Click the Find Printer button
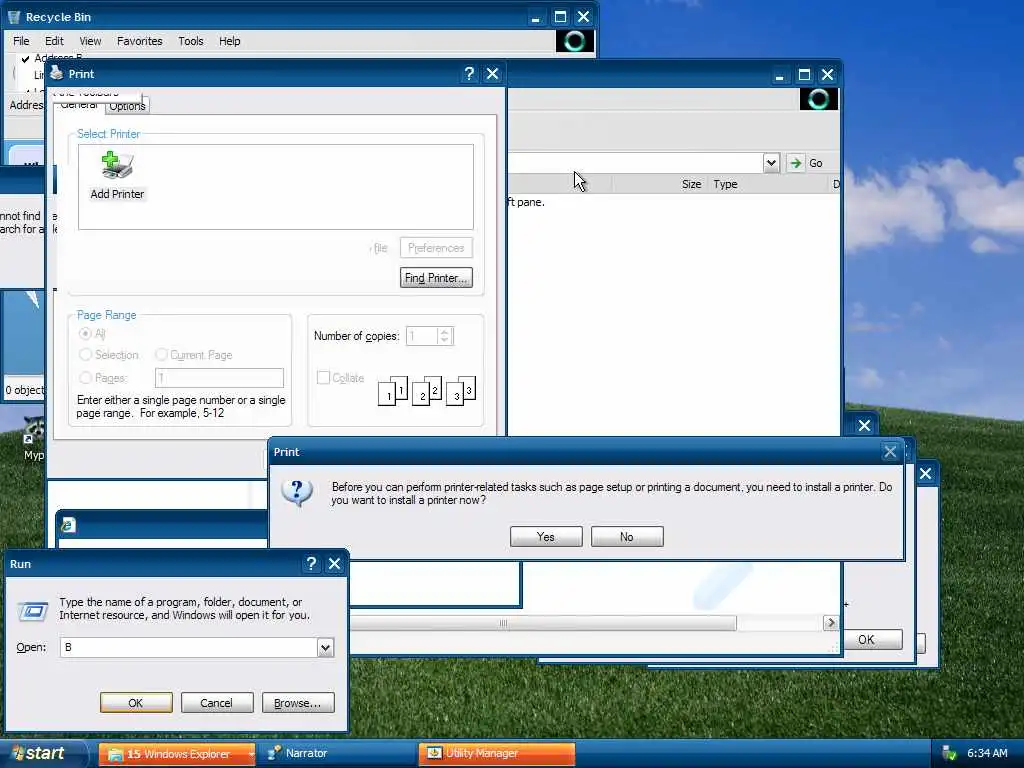This screenshot has height=768, width=1024. click(436, 278)
